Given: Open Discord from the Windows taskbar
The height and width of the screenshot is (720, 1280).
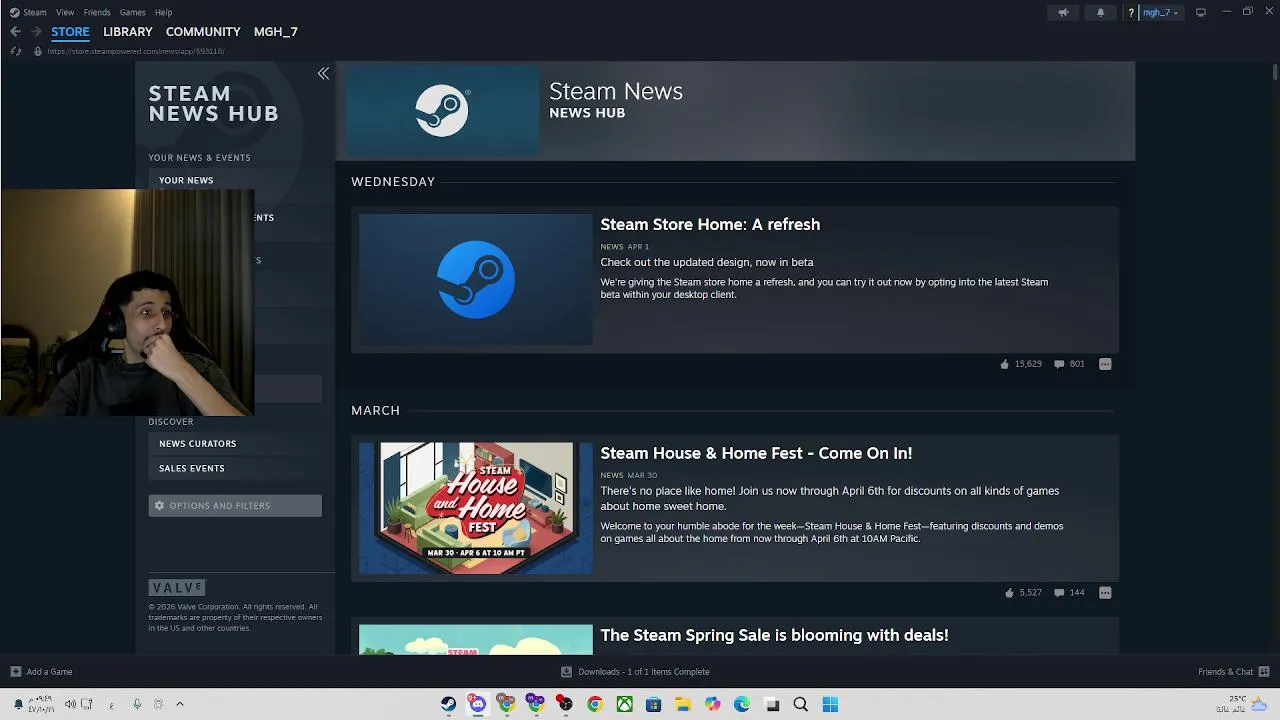Looking at the screenshot, I should point(477,704).
